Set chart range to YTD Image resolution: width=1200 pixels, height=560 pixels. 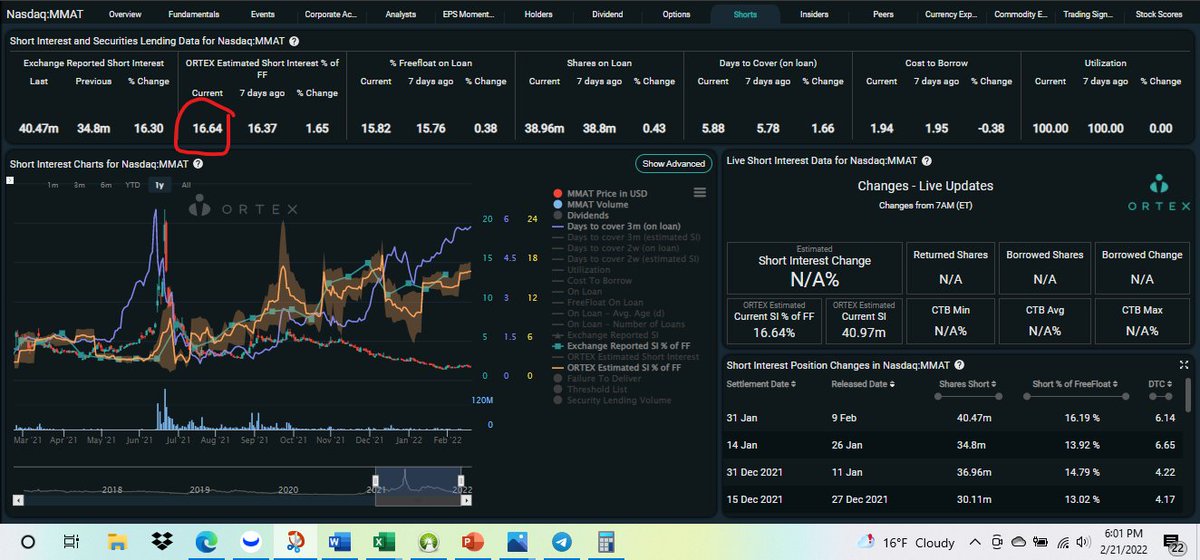coord(132,185)
